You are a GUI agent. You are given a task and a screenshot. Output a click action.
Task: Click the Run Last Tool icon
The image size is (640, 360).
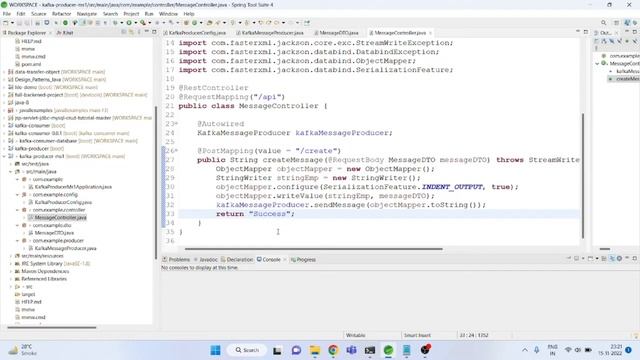pyautogui.click(x=143, y=23)
